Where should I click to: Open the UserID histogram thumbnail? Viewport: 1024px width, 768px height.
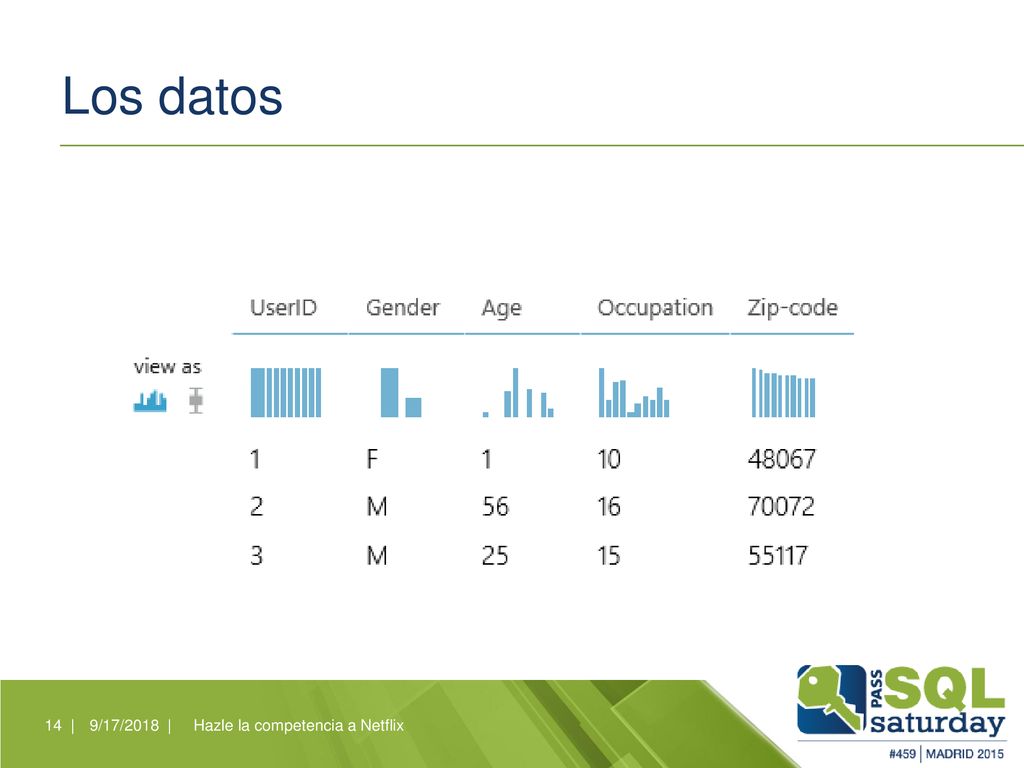(x=286, y=392)
